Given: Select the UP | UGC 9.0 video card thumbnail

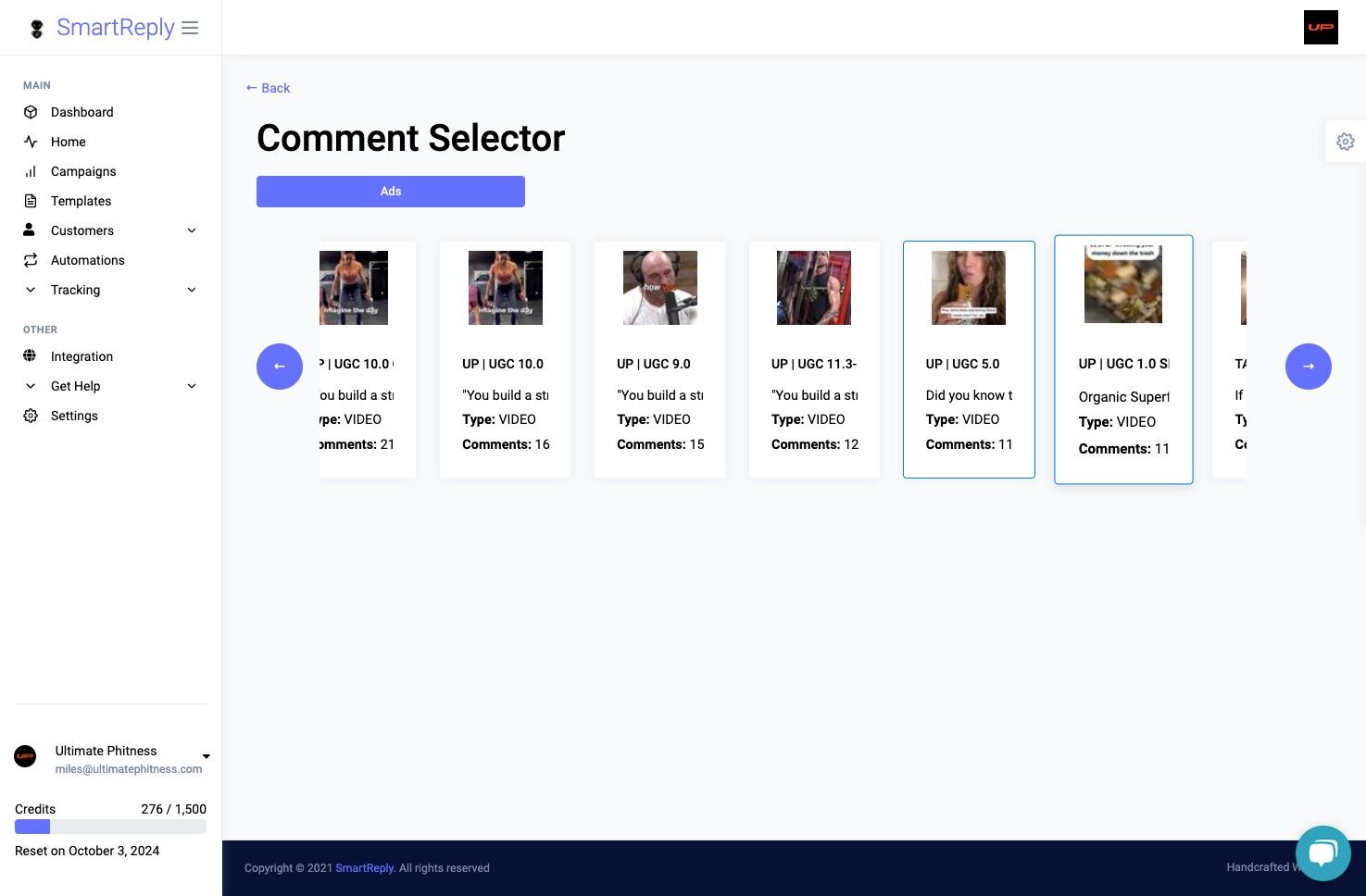Looking at the screenshot, I should 659,288.
